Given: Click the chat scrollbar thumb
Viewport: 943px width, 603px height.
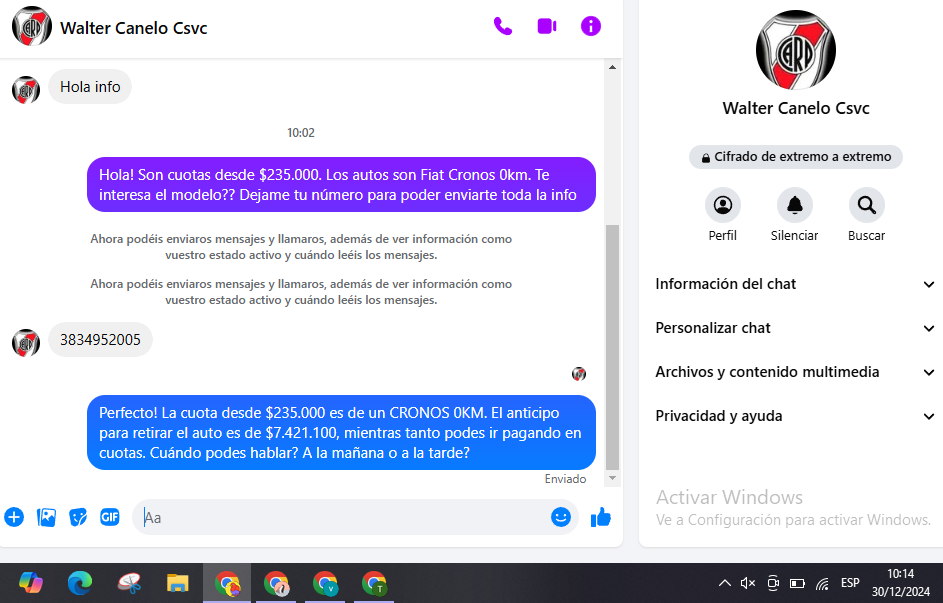Looking at the screenshot, I should (x=612, y=347).
